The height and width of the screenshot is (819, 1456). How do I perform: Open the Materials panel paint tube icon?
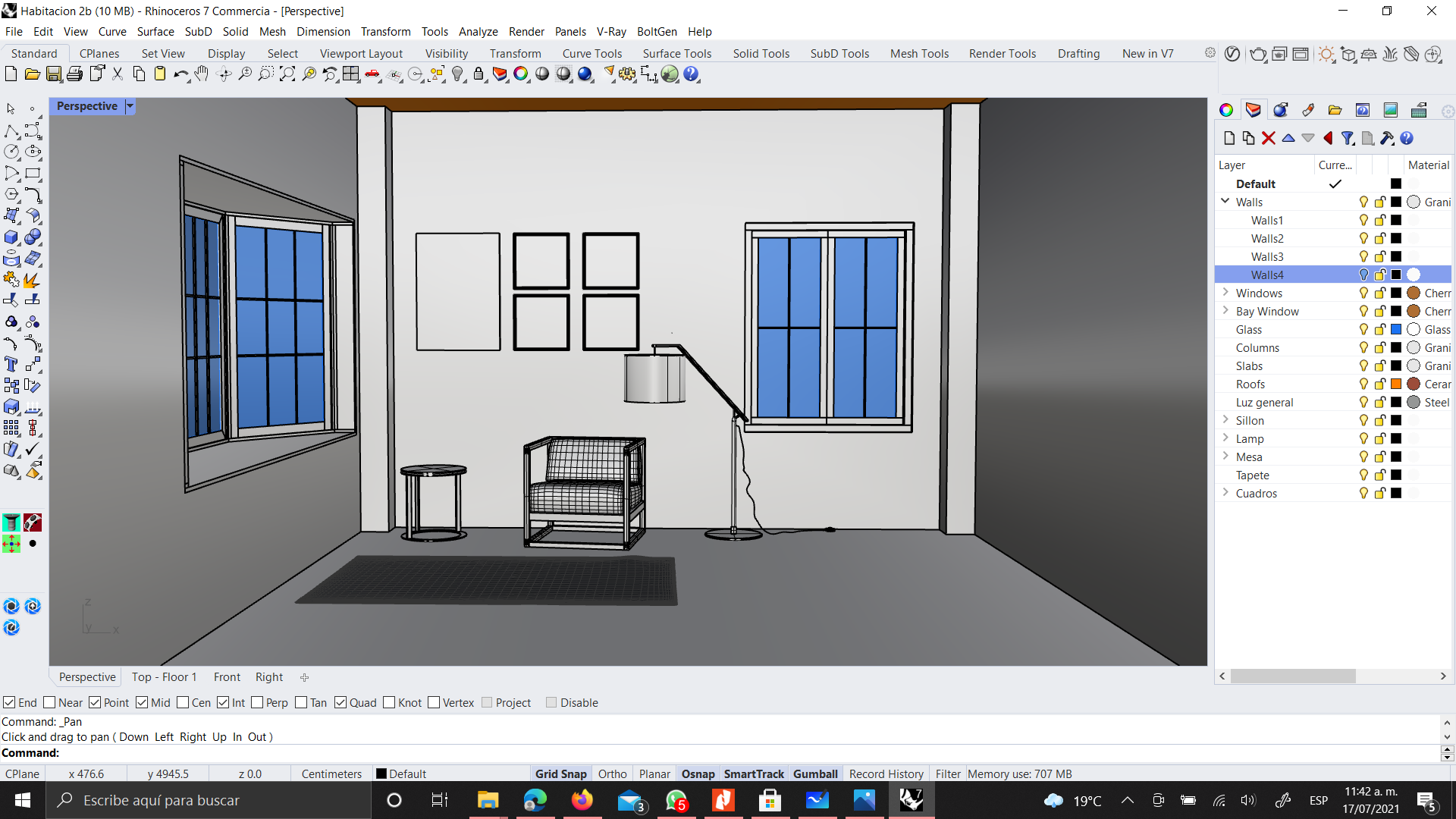click(x=1308, y=110)
